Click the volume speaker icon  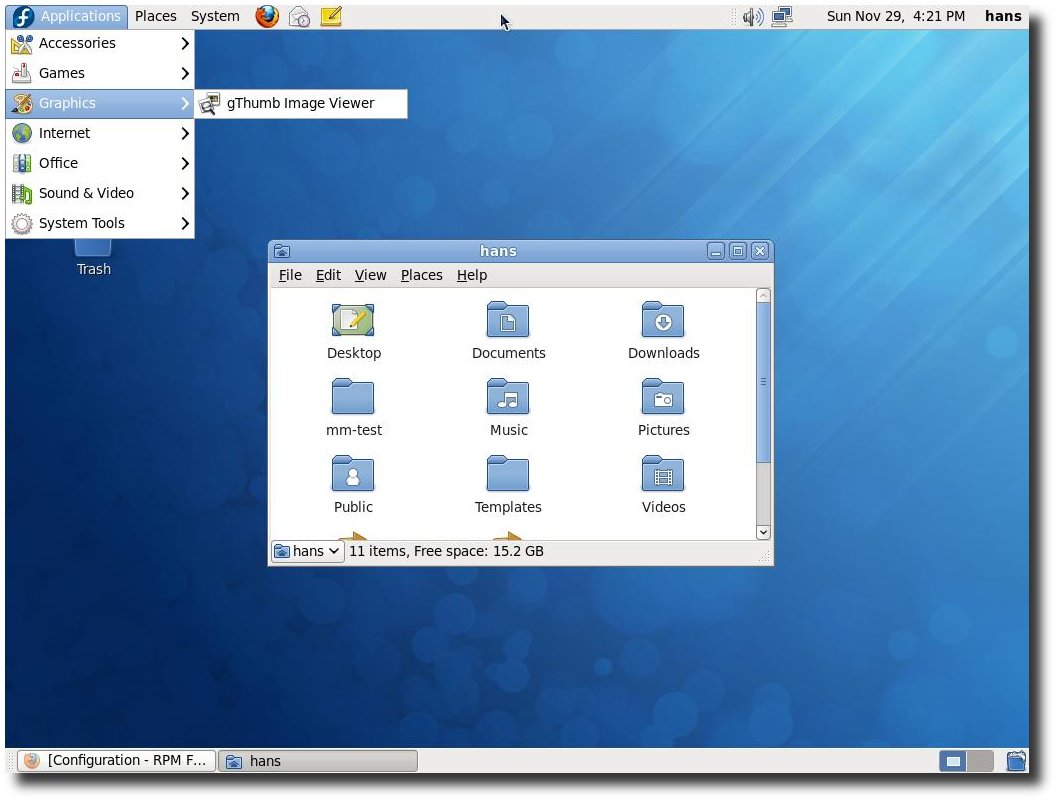click(752, 16)
